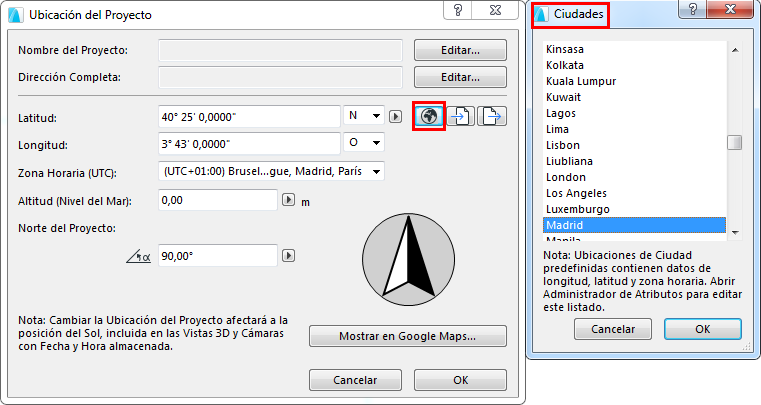The height and width of the screenshot is (405, 761).
Task: Open the O longitude direction dropdown
Action: pyautogui.click(x=364, y=142)
